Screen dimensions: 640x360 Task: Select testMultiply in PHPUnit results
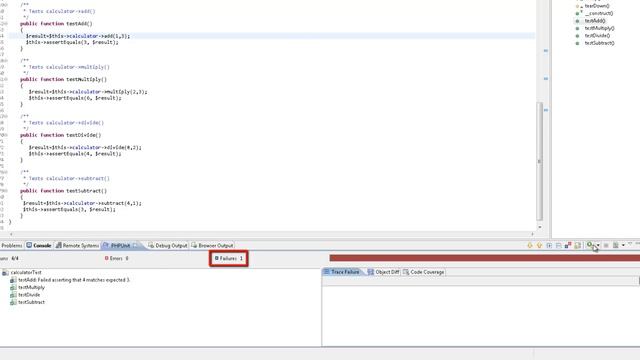point(31,287)
